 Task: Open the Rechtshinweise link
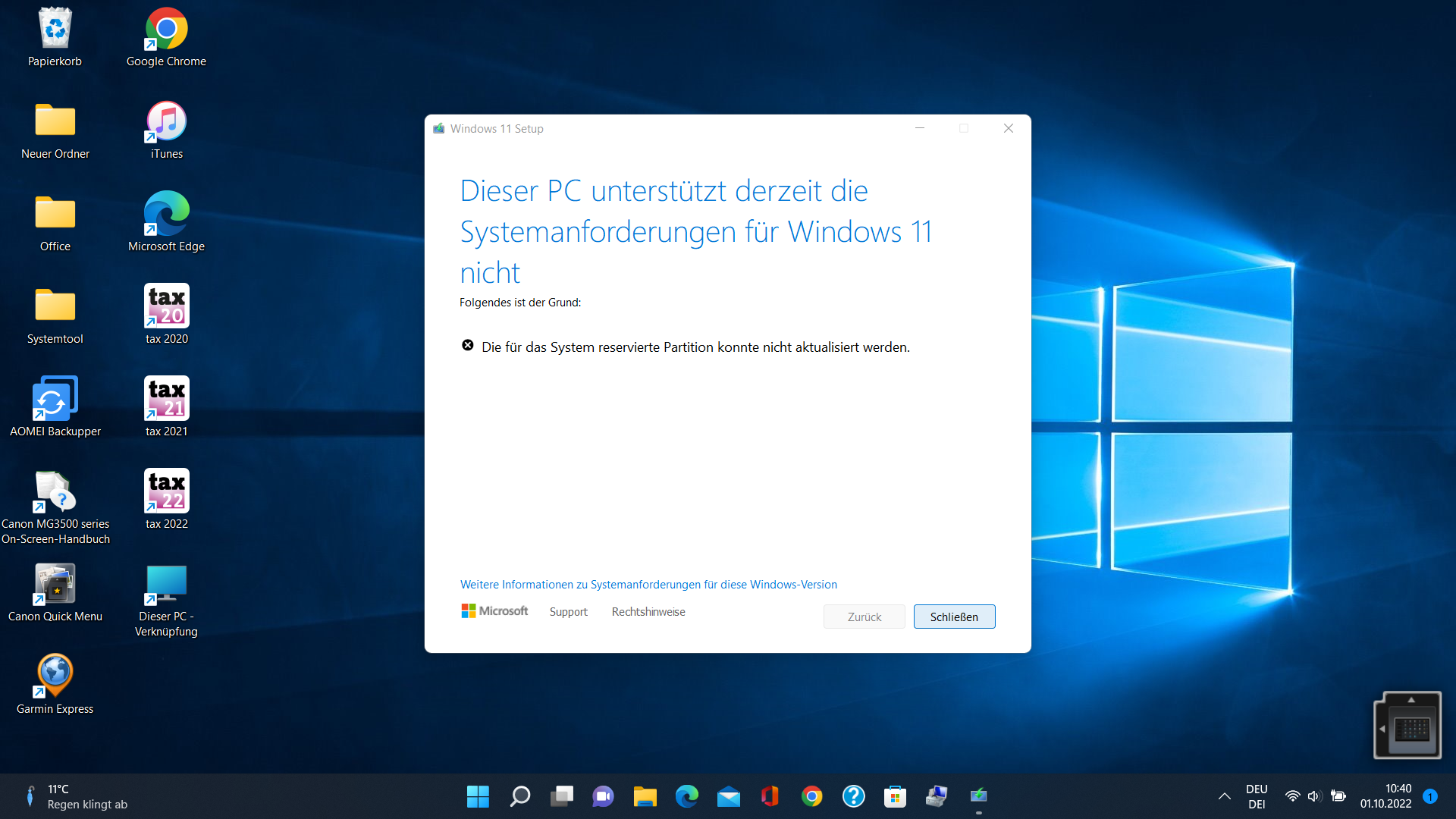tap(648, 611)
